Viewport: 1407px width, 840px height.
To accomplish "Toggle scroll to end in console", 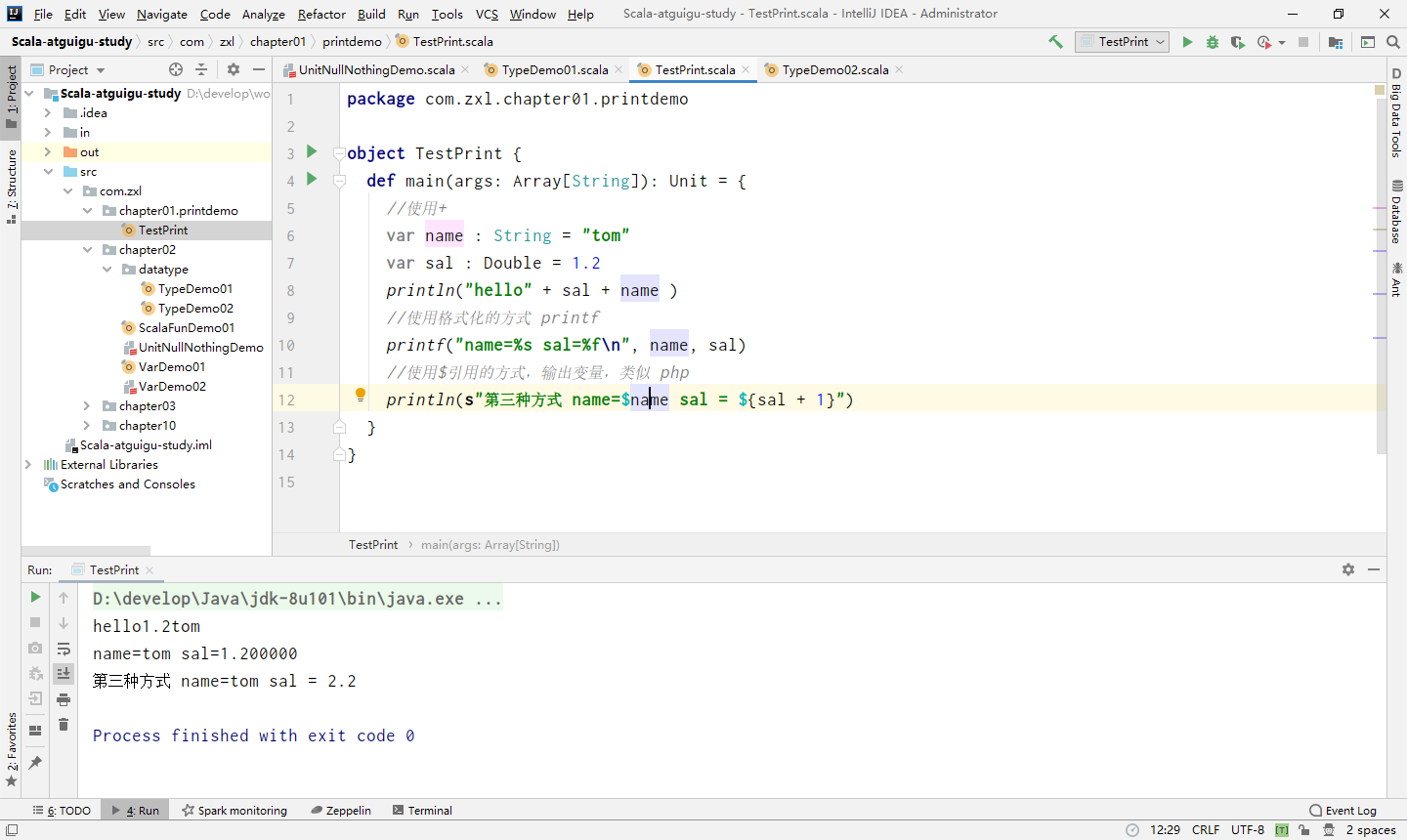I will (x=64, y=673).
